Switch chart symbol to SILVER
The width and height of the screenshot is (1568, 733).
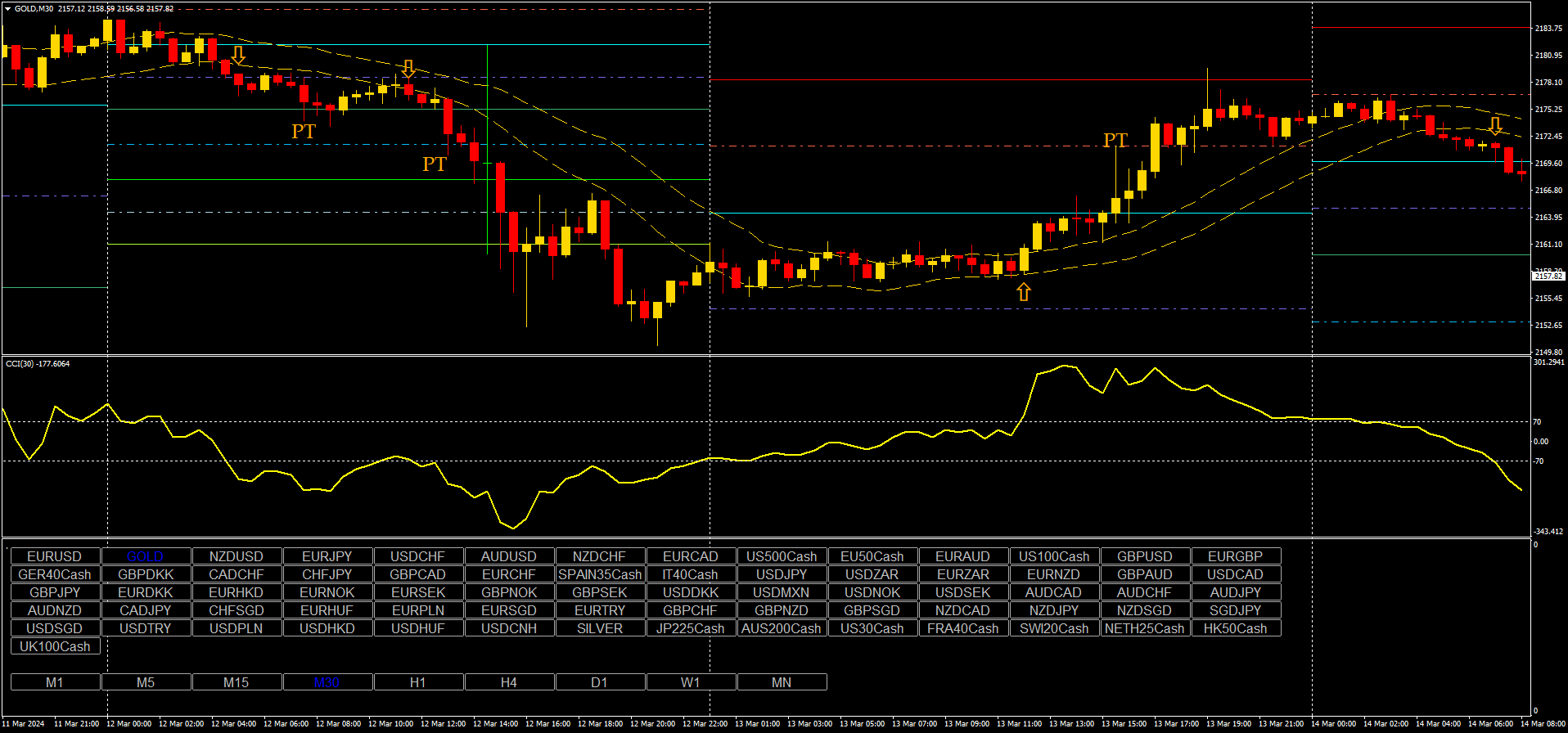pyautogui.click(x=600, y=628)
